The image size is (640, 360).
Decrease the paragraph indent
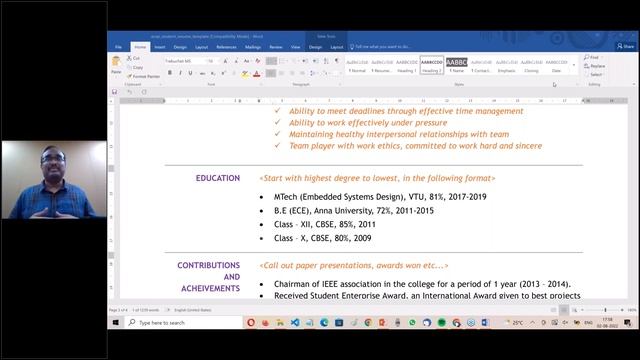(304, 61)
